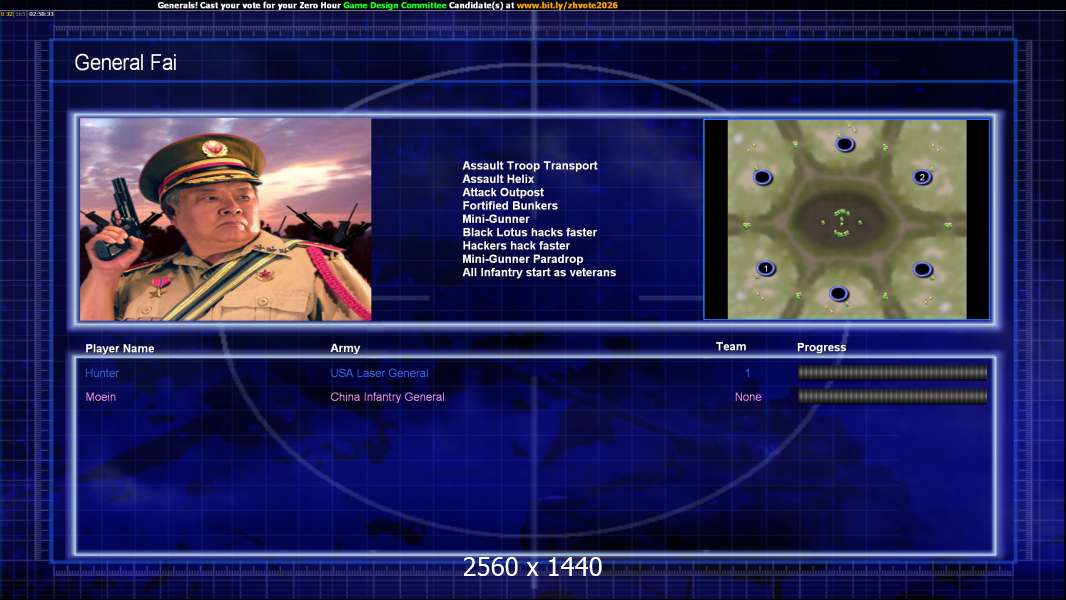Click the Assault Troop Transport ability text
This screenshot has width=1066, height=600.
tap(529, 166)
